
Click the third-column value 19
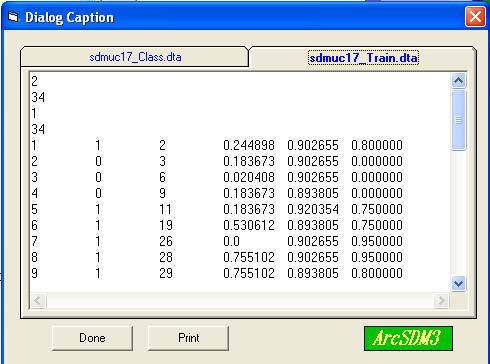166,225
